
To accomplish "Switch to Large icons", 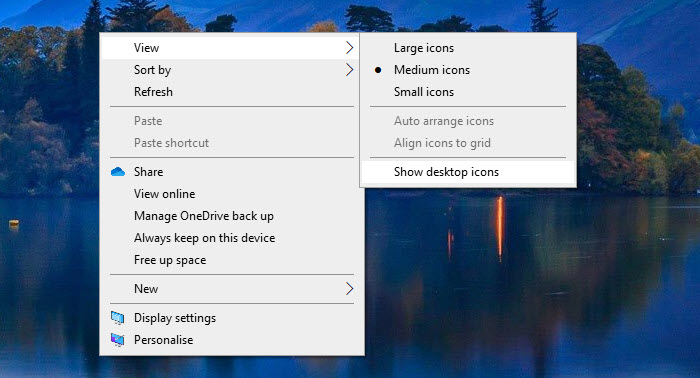I will pos(468,48).
